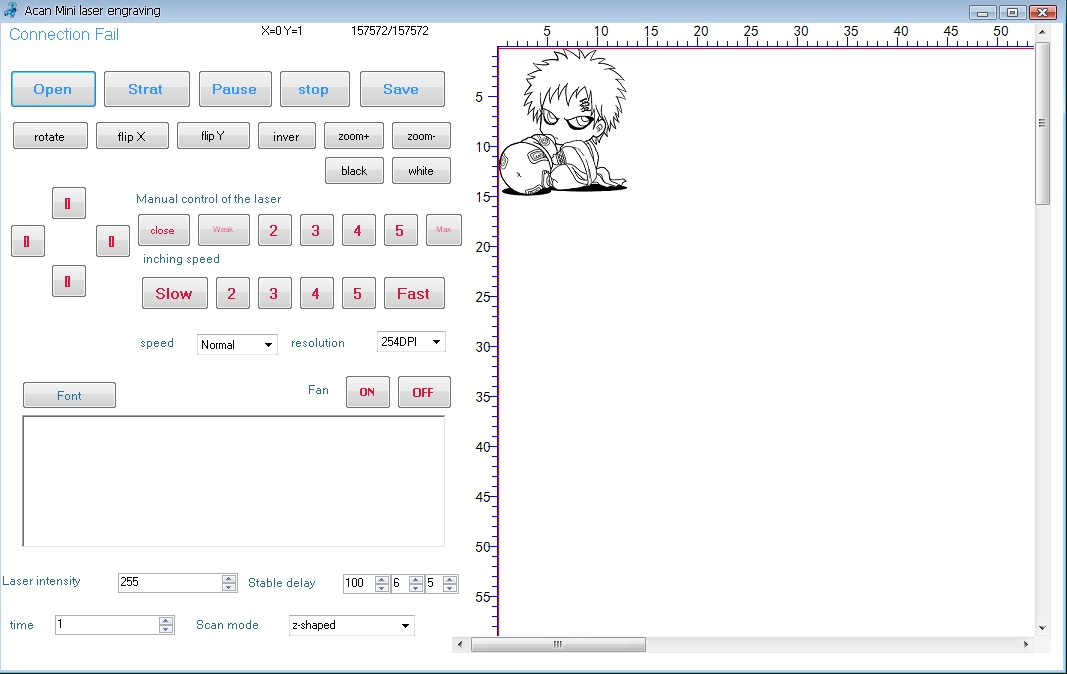
Task: Decrease Laser intensity with down arrow
Action: click(229, 588)
